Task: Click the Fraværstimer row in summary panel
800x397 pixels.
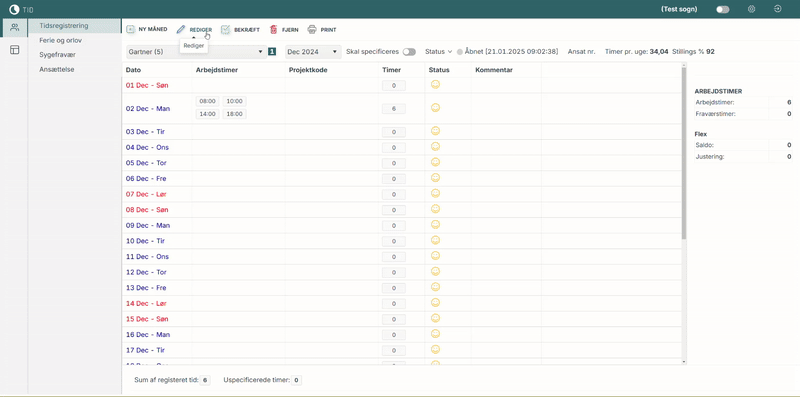Action: tap(743, 114)
